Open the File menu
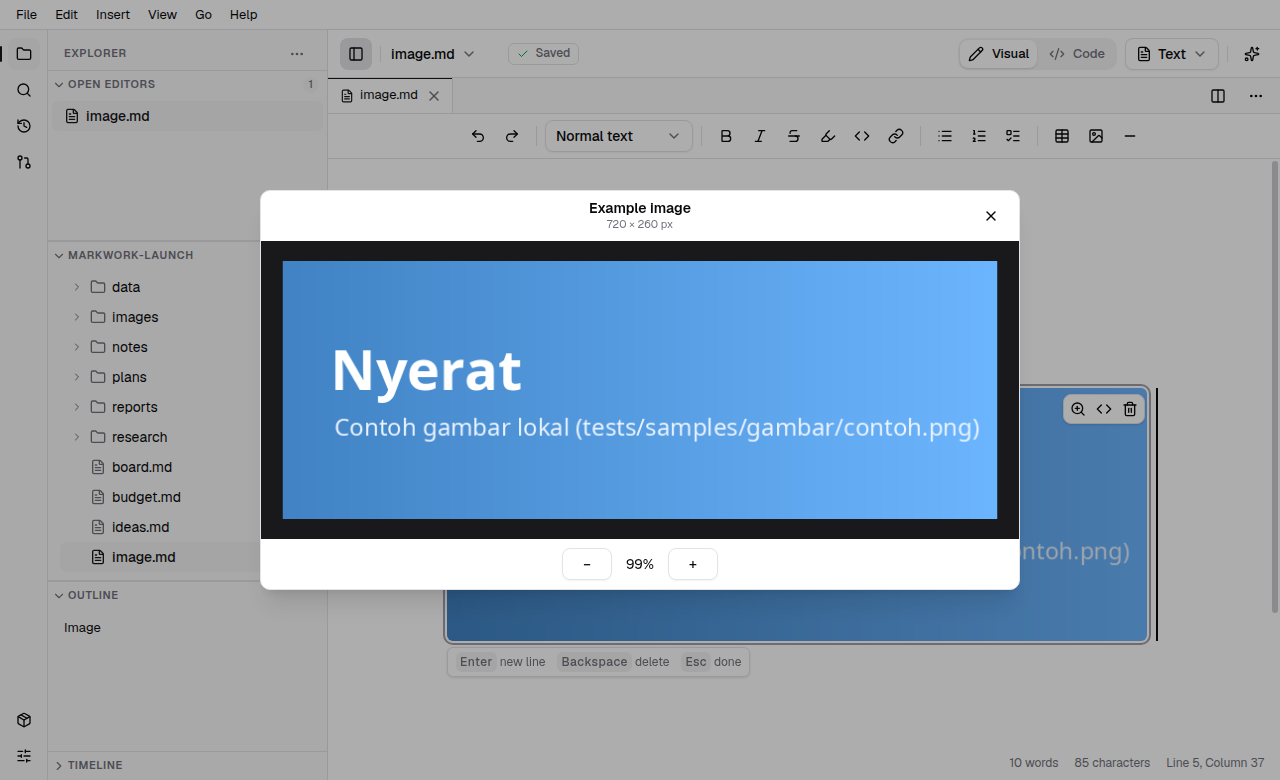Viewport: 1280px width, 780px height. [26, 15]
